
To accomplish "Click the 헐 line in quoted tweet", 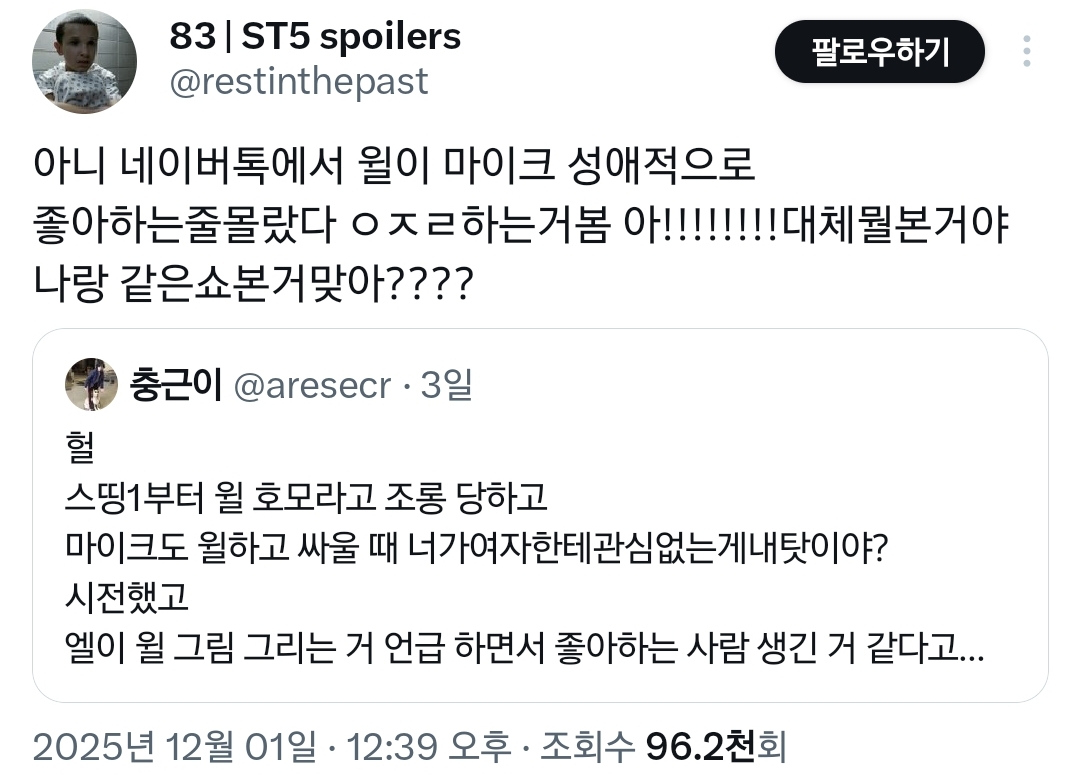I will [x=76, y=448].
